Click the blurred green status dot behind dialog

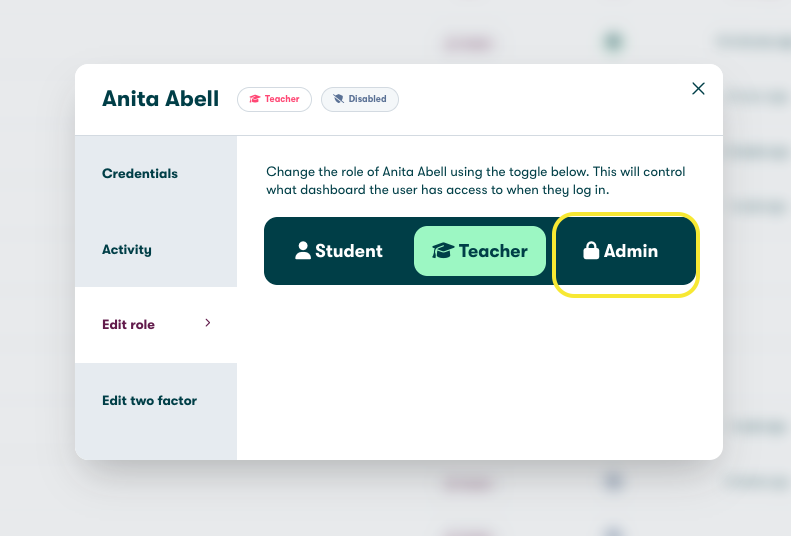[x=613, y=42]
